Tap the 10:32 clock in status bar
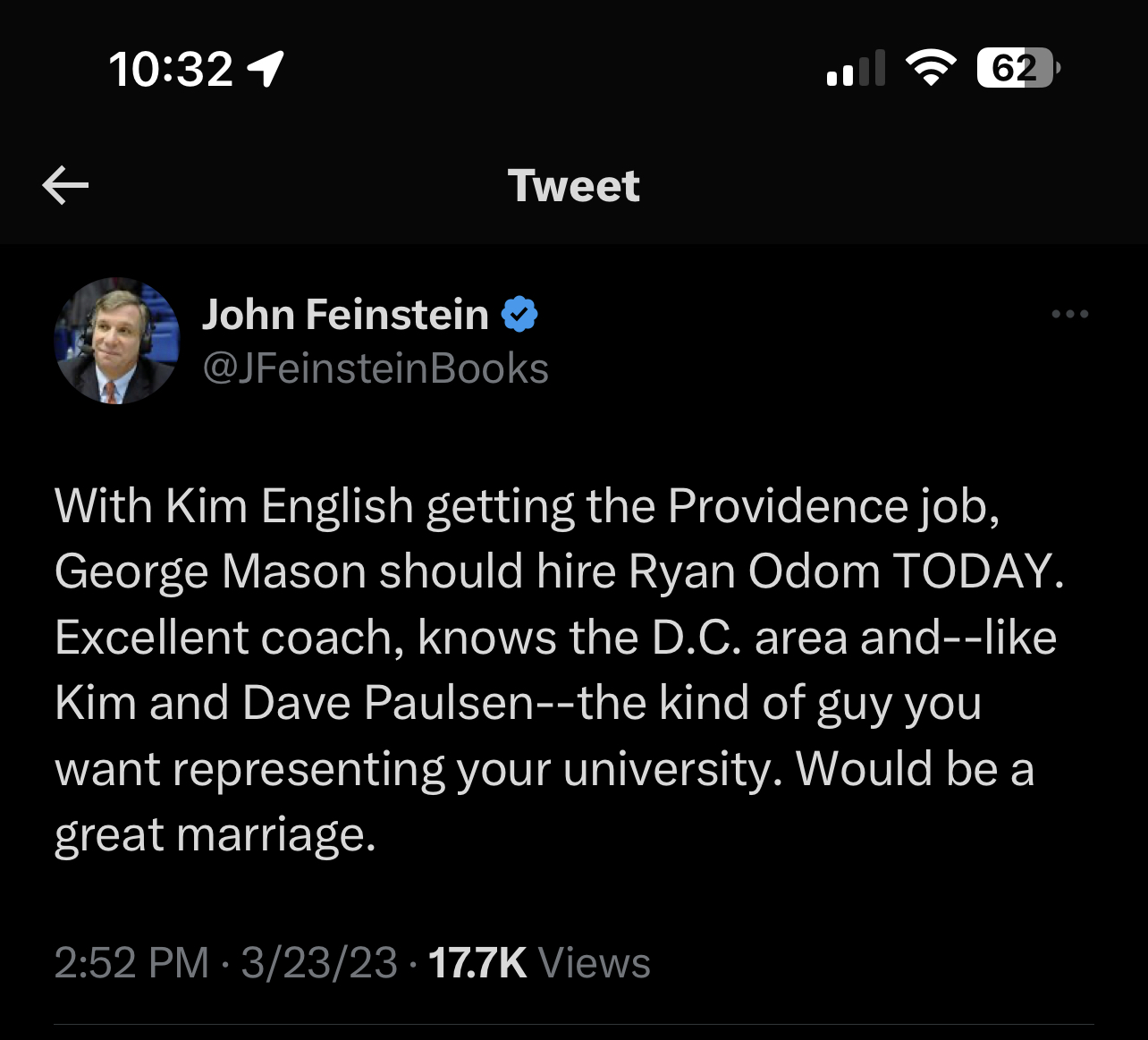Viewport: 1148px width, 1040px height. (171, 69)
